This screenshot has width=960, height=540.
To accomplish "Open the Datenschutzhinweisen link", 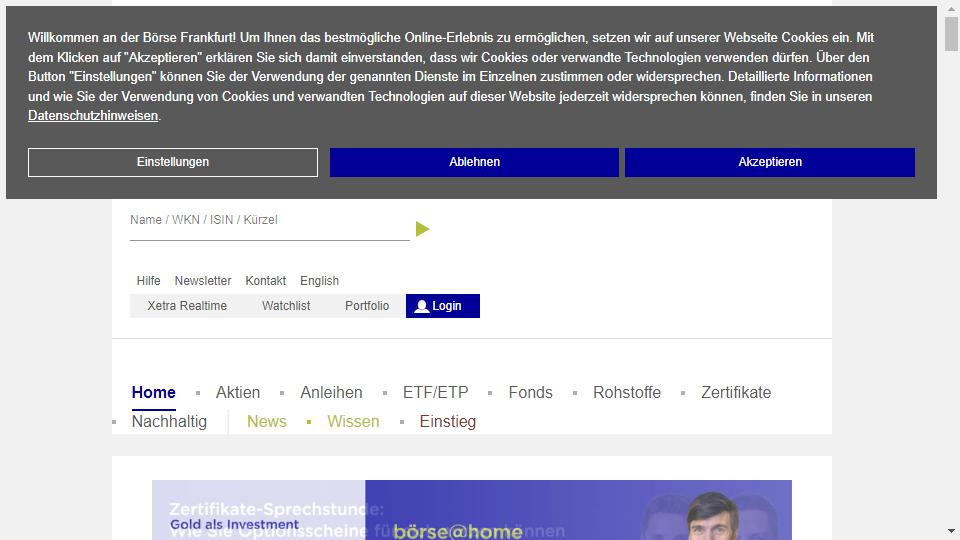I will coord(93,116).
